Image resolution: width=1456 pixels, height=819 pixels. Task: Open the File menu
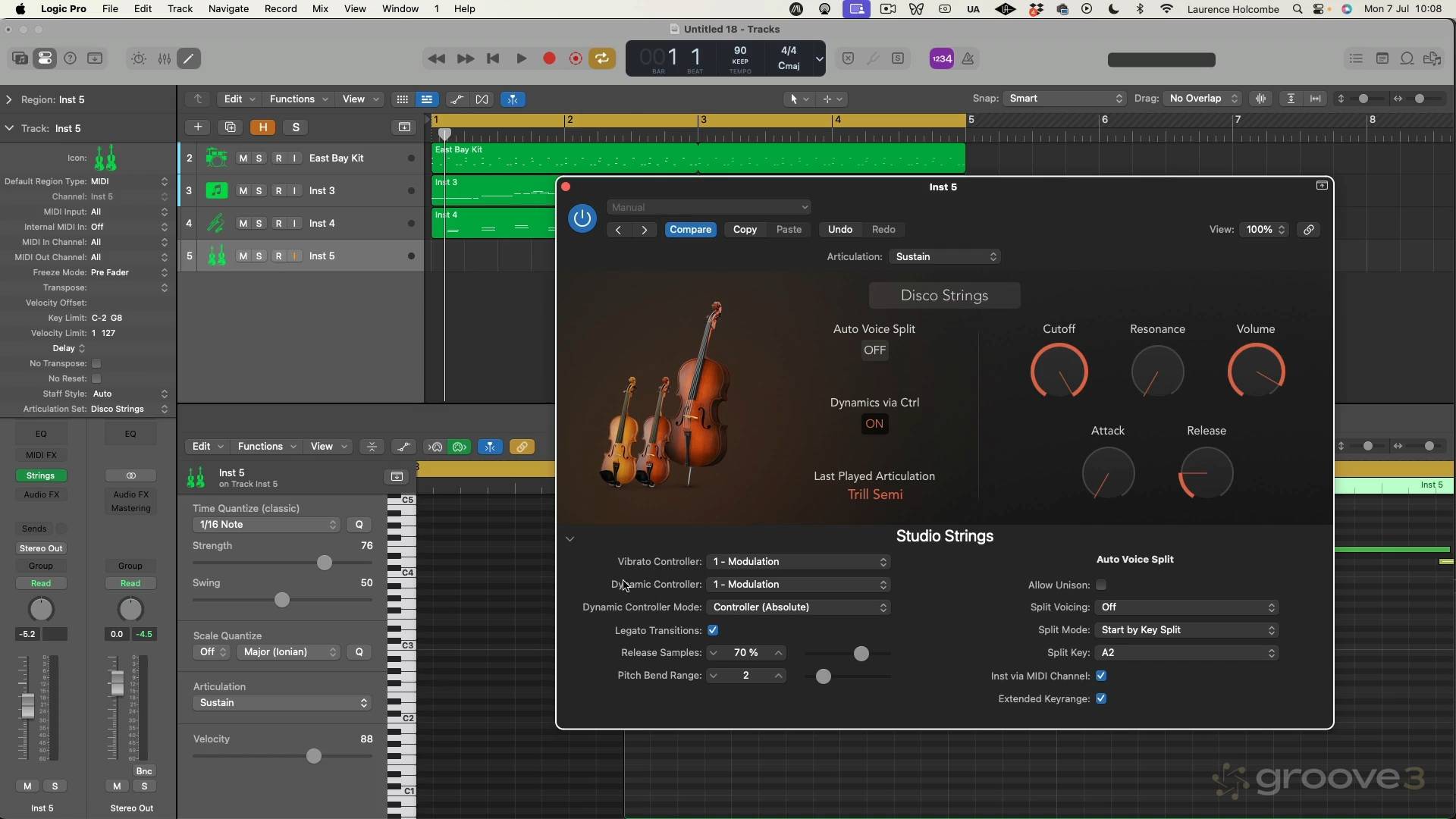coord(110,9)
